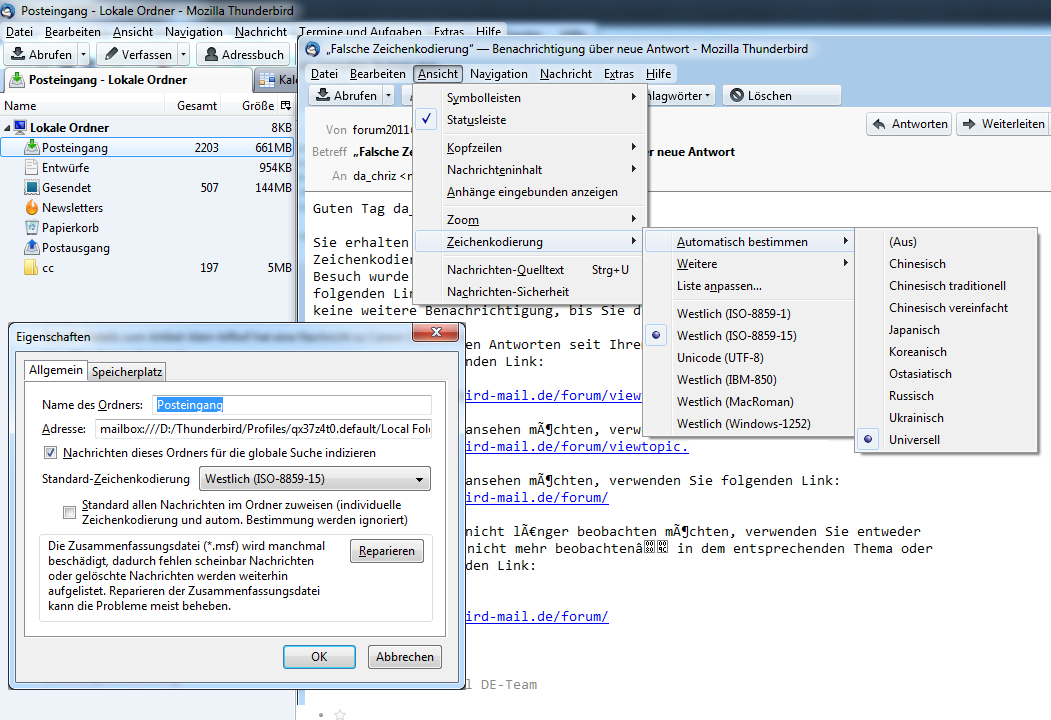Click the Weiterleiten forward button
Image resolution: width=1051 pixels, height=720 pixels.
(x=1003, y=124)
